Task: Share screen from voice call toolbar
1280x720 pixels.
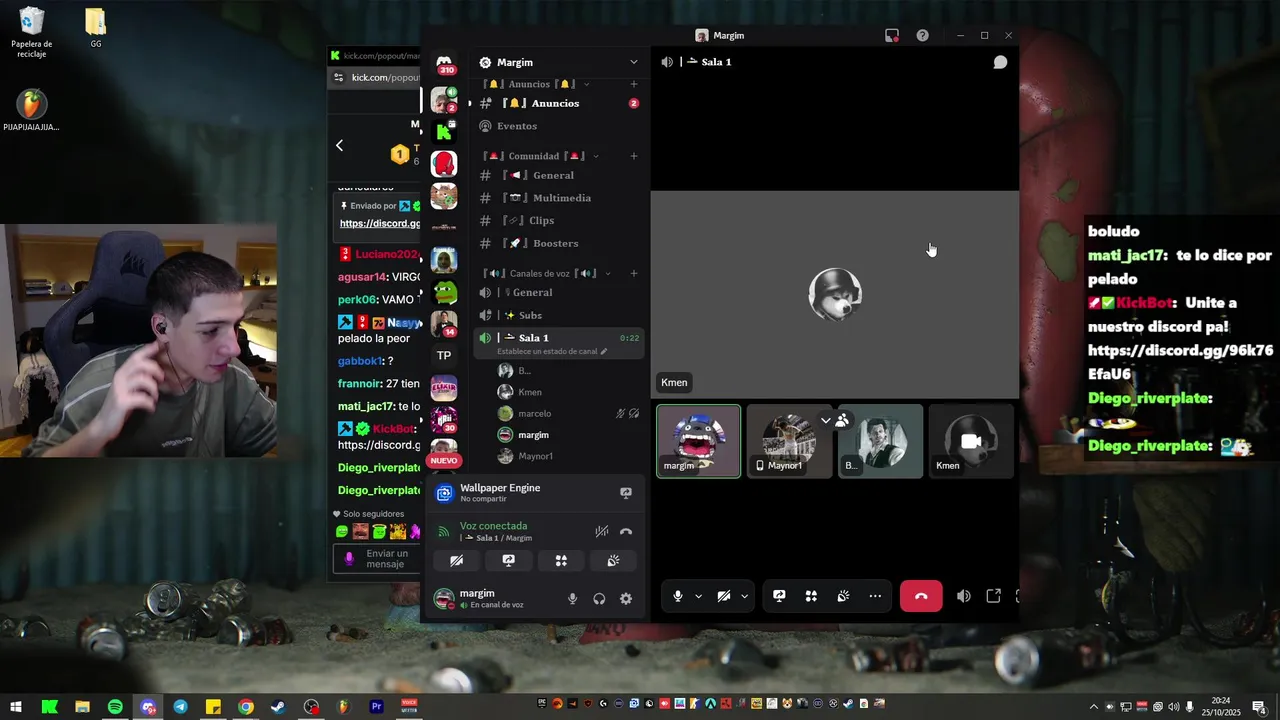Action: 779,596
